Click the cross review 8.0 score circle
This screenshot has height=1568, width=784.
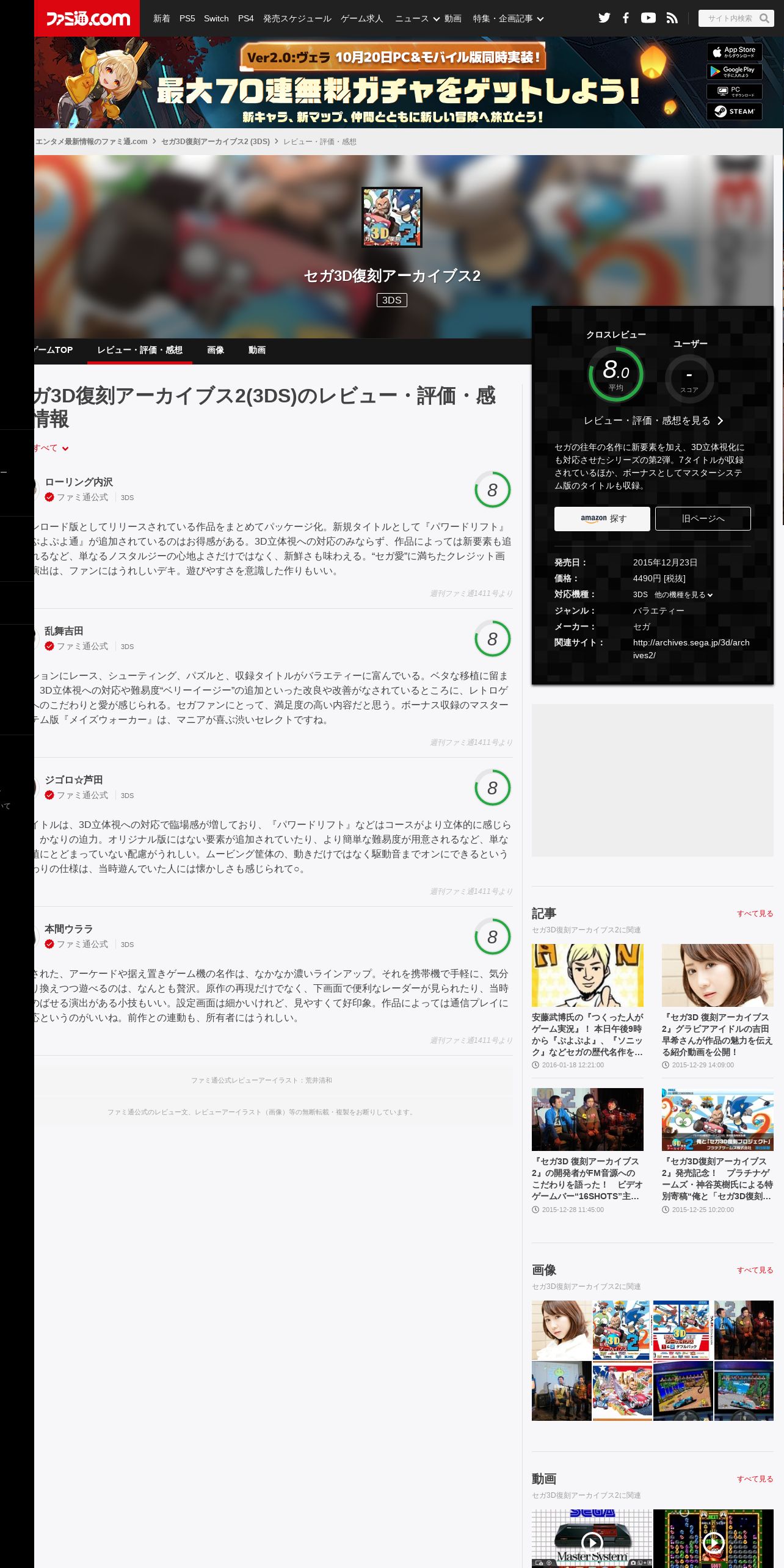(615, 374)
